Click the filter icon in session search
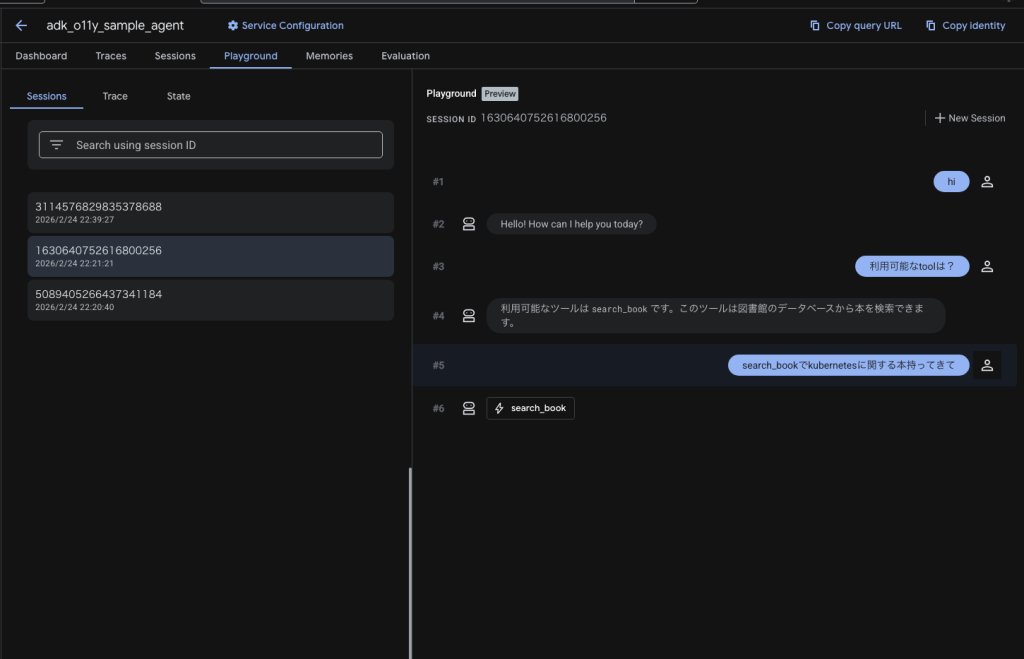 (x=57, y=145)
